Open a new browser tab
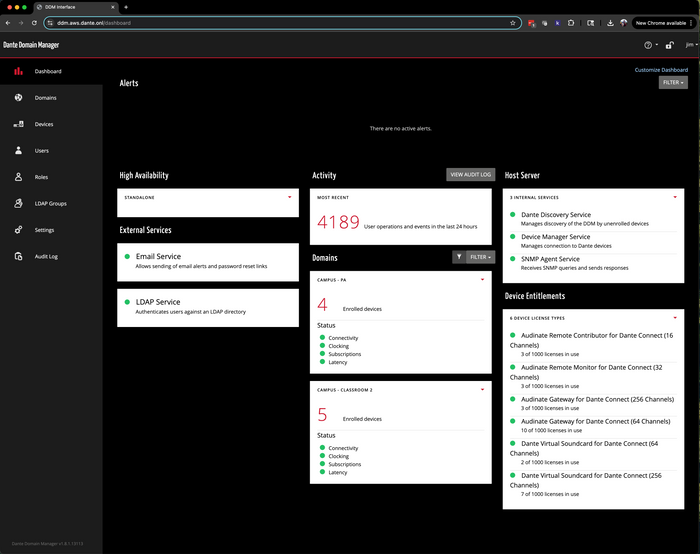The height and width of the screenshot is (554, 700). pos(126,7)
